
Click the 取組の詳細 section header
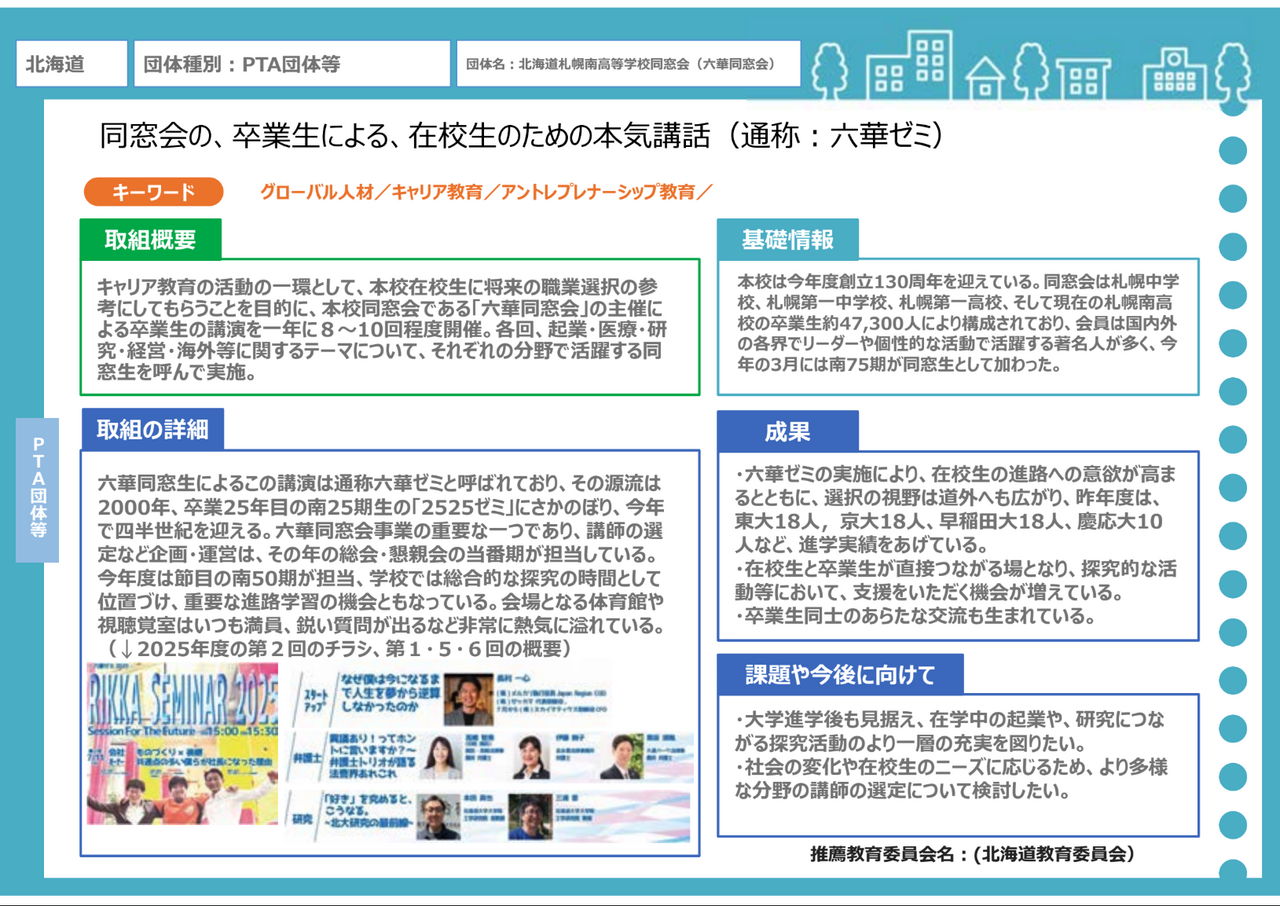(152, 429)
